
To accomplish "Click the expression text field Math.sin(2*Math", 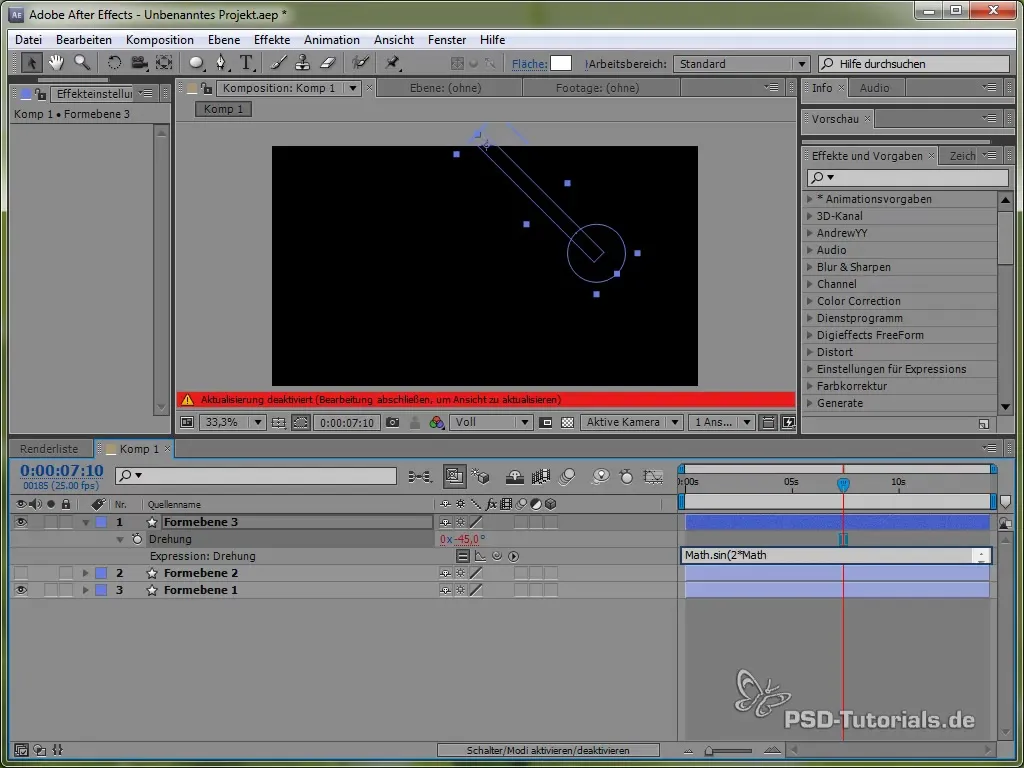I will [x=836, y=556].
